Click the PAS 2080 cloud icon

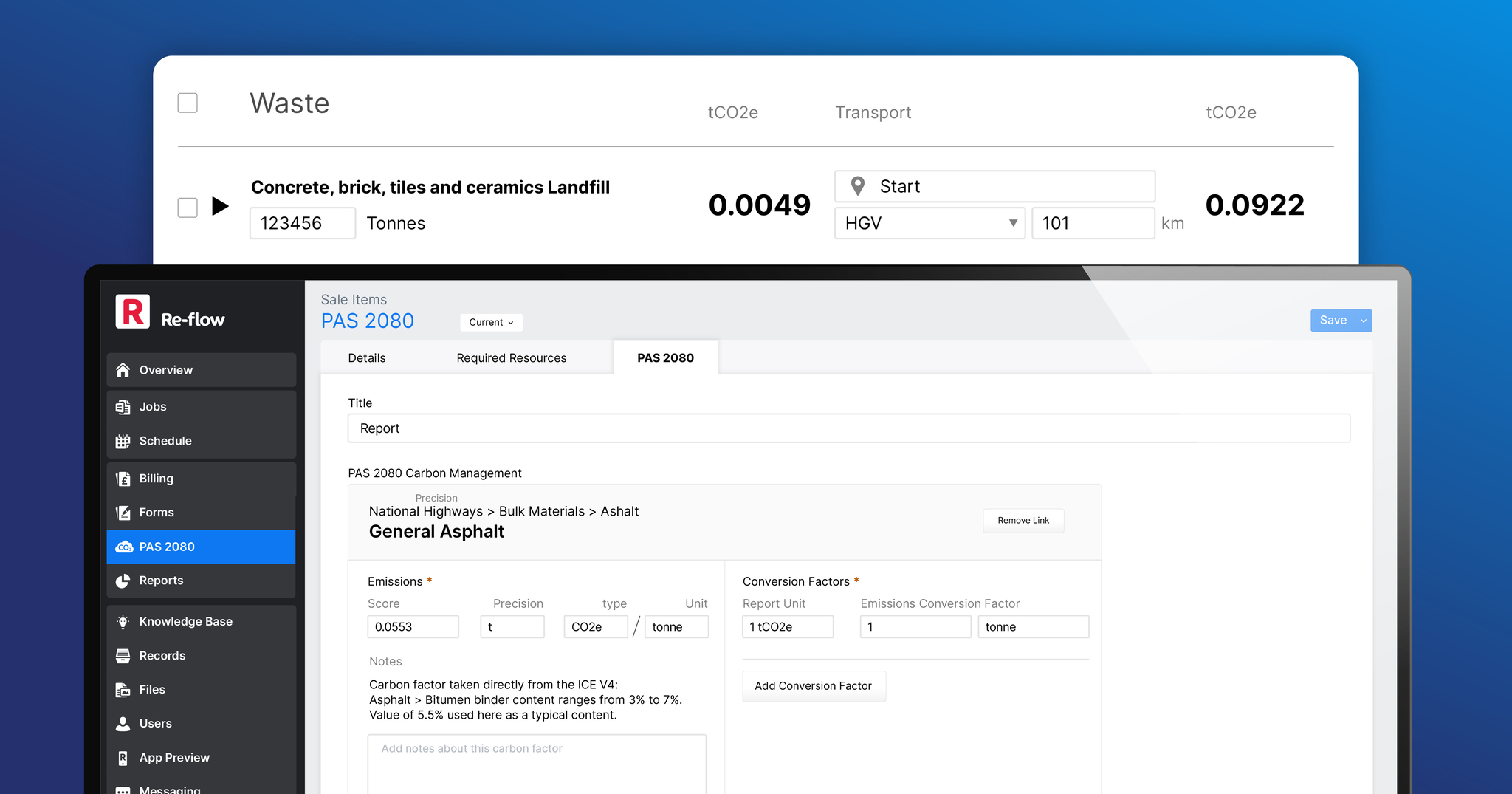124,547
